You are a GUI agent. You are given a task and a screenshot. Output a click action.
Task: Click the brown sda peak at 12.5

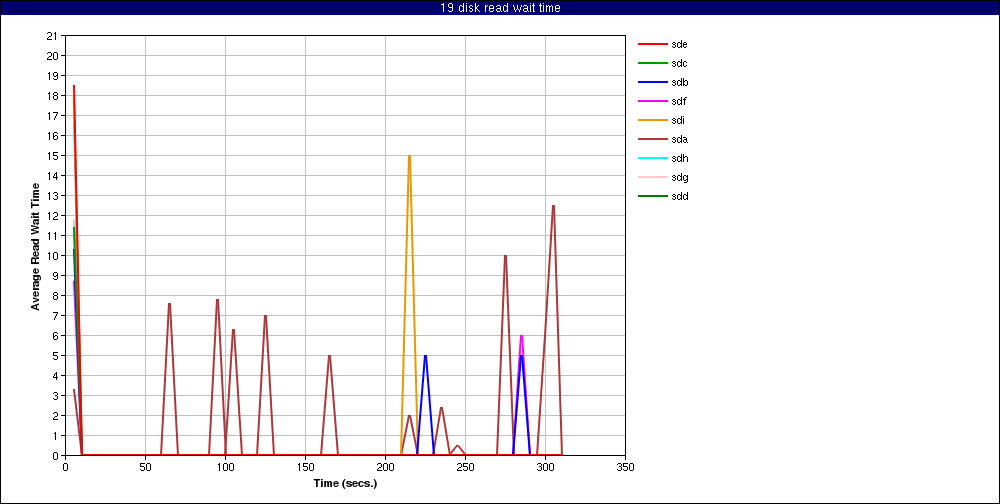(554, 205)
